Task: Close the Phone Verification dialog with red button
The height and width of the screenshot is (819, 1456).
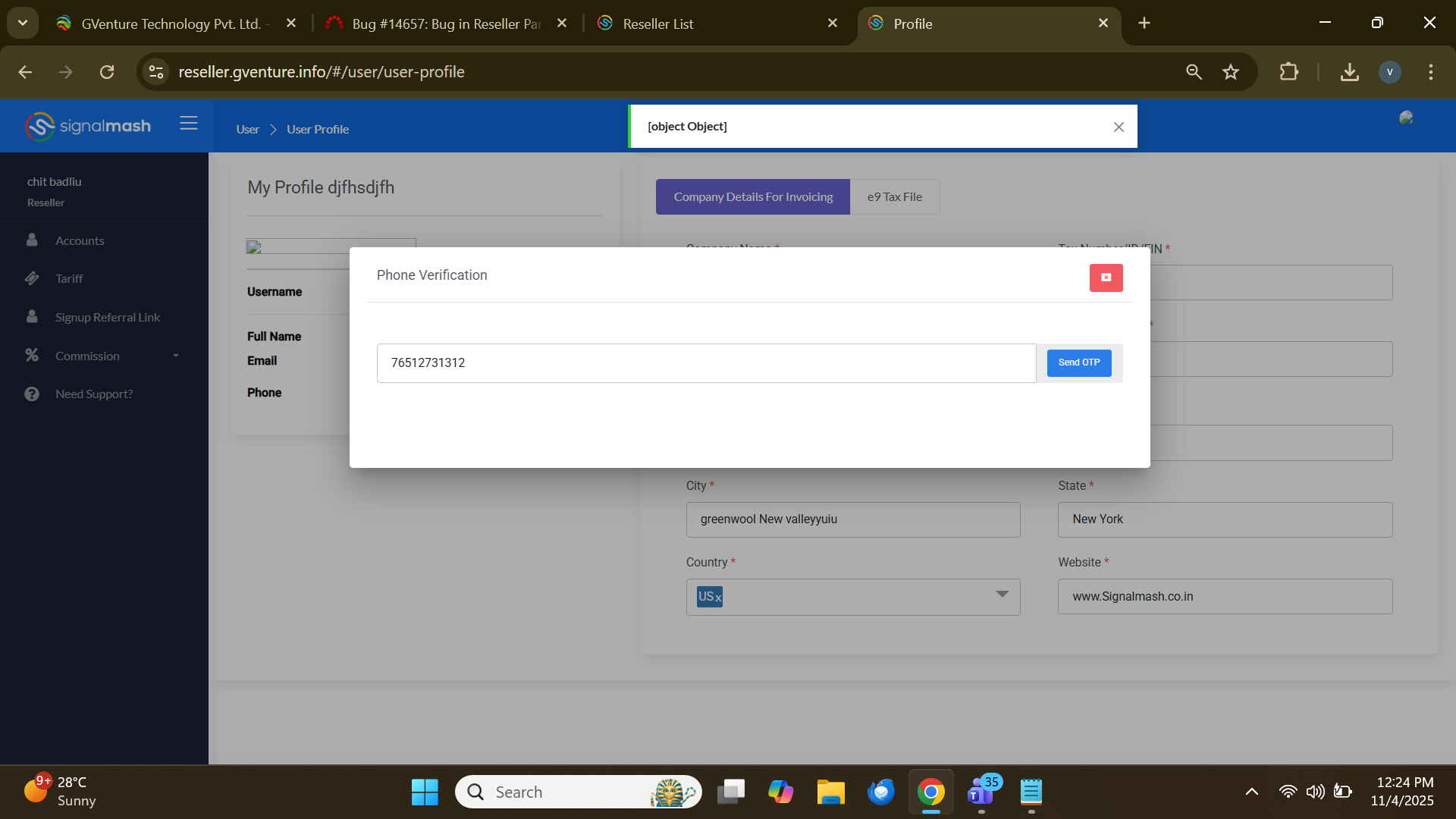Action: click(1106, 278)
